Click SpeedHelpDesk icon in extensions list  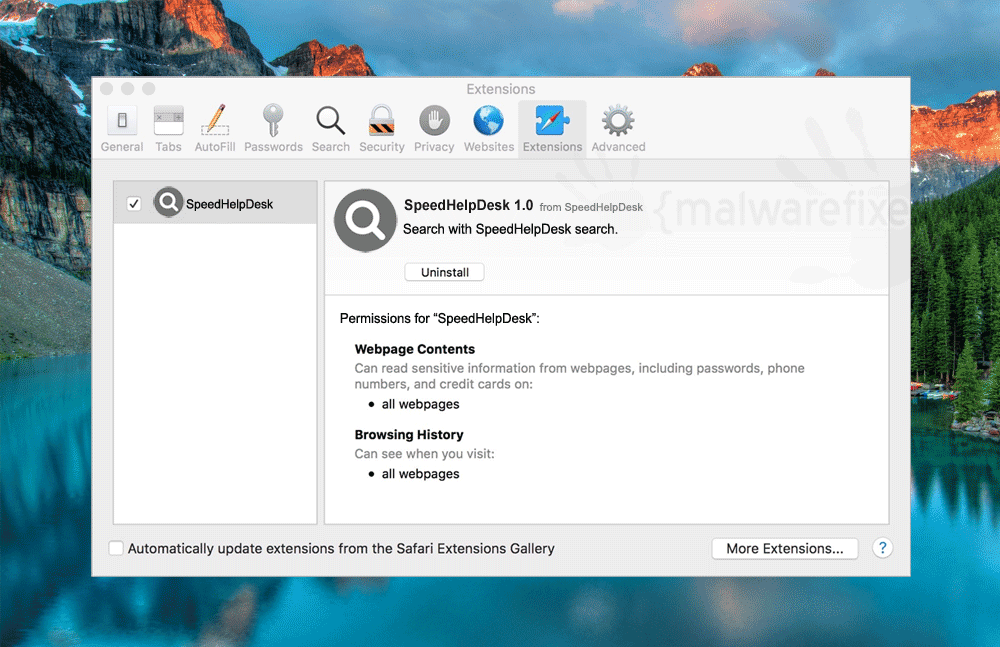click(x=168, y=202)
